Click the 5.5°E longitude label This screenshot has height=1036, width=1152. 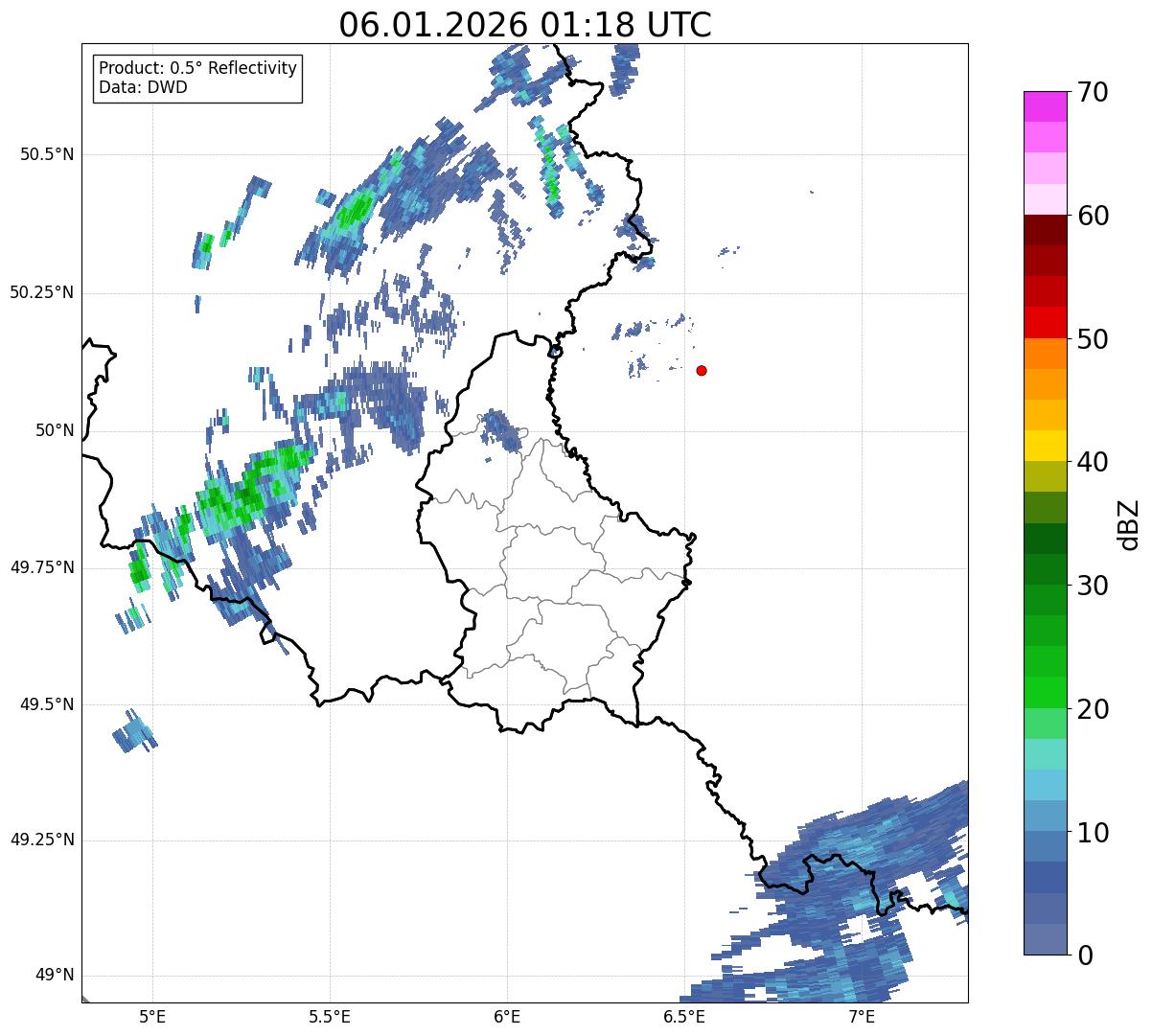[330, 1016]
